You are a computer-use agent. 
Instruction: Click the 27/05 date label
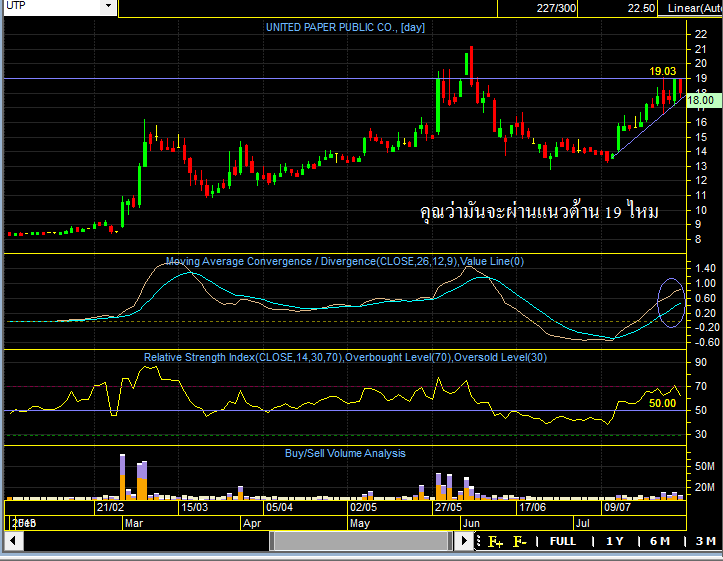pyautogui.click(x=448, y=508)
